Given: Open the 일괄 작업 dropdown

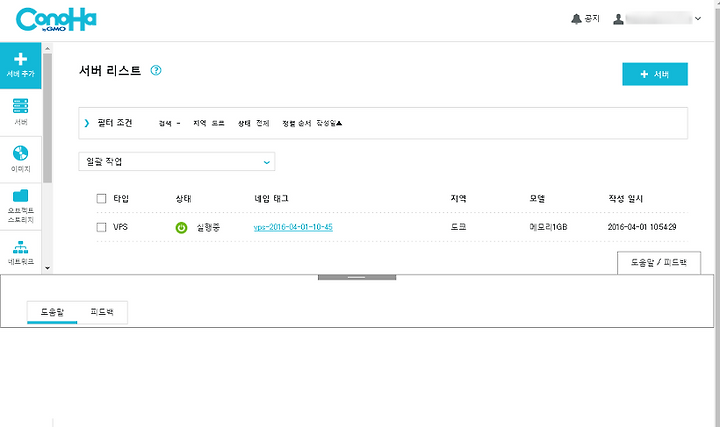Looking at the screenshot, I should tap(177, 162).
